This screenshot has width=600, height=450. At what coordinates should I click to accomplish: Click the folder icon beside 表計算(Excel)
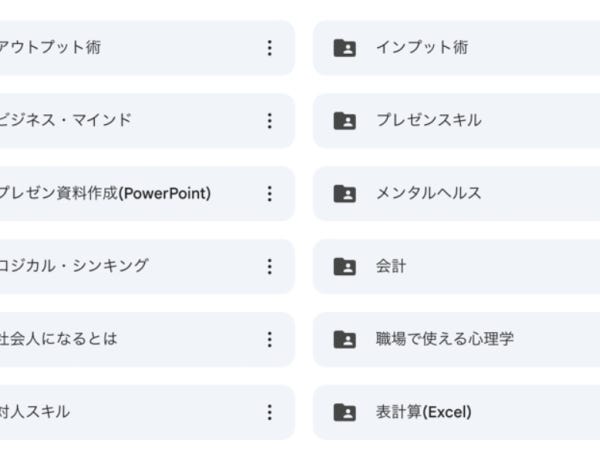click(x=344, y=412)
